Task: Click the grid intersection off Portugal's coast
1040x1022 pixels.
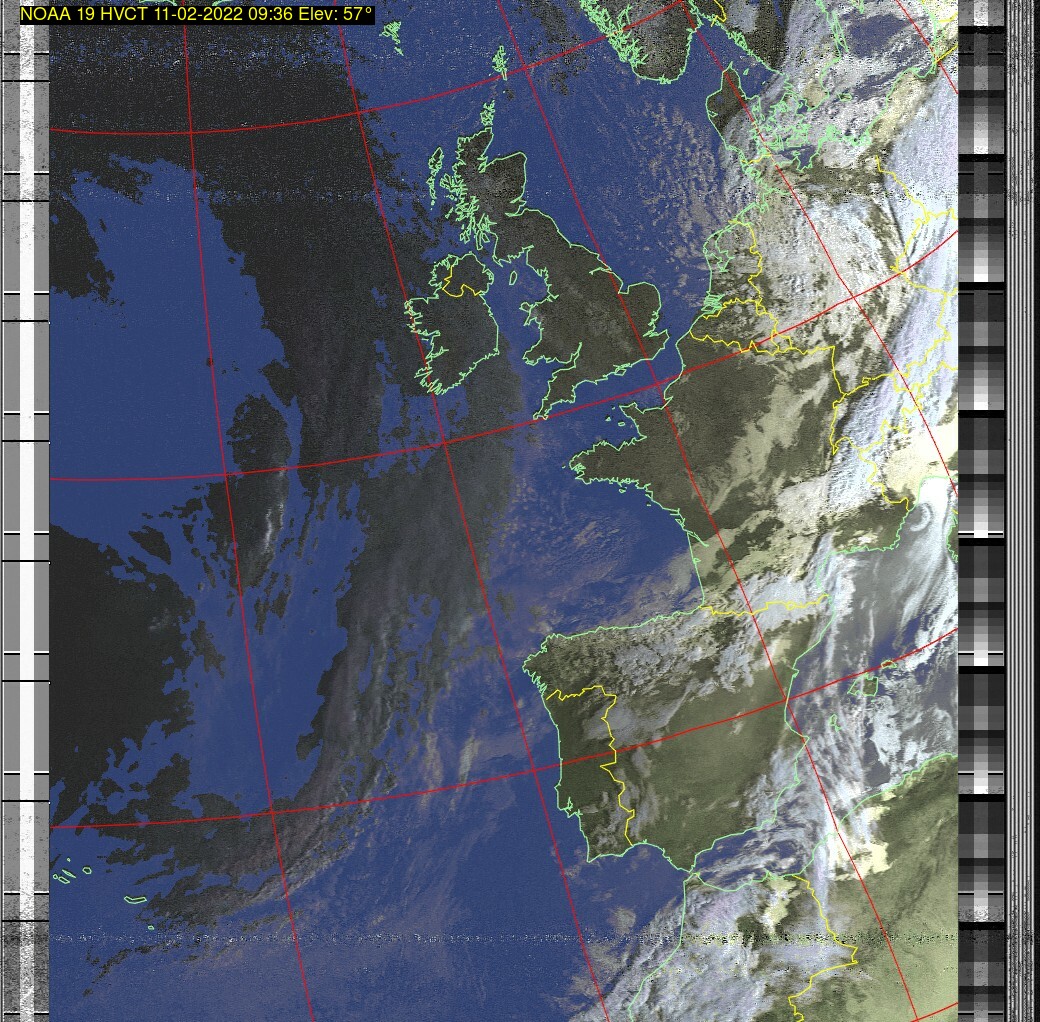Action: 532,770
